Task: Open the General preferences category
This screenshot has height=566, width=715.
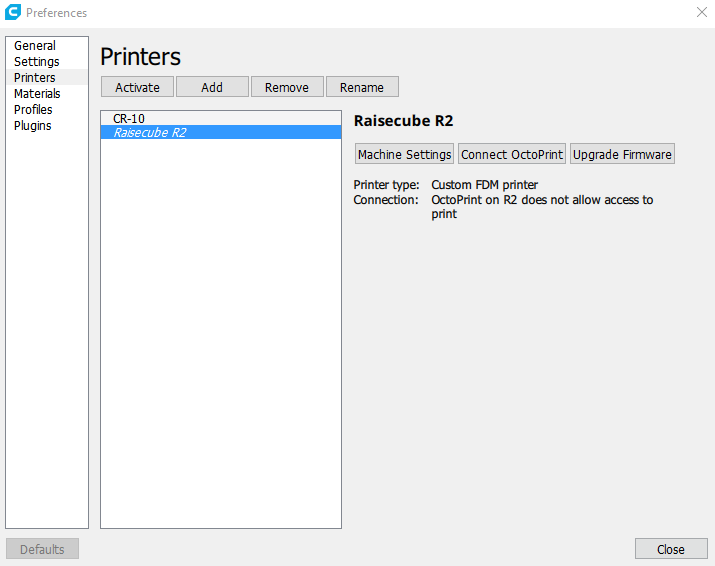Action: tap(47, 46)
